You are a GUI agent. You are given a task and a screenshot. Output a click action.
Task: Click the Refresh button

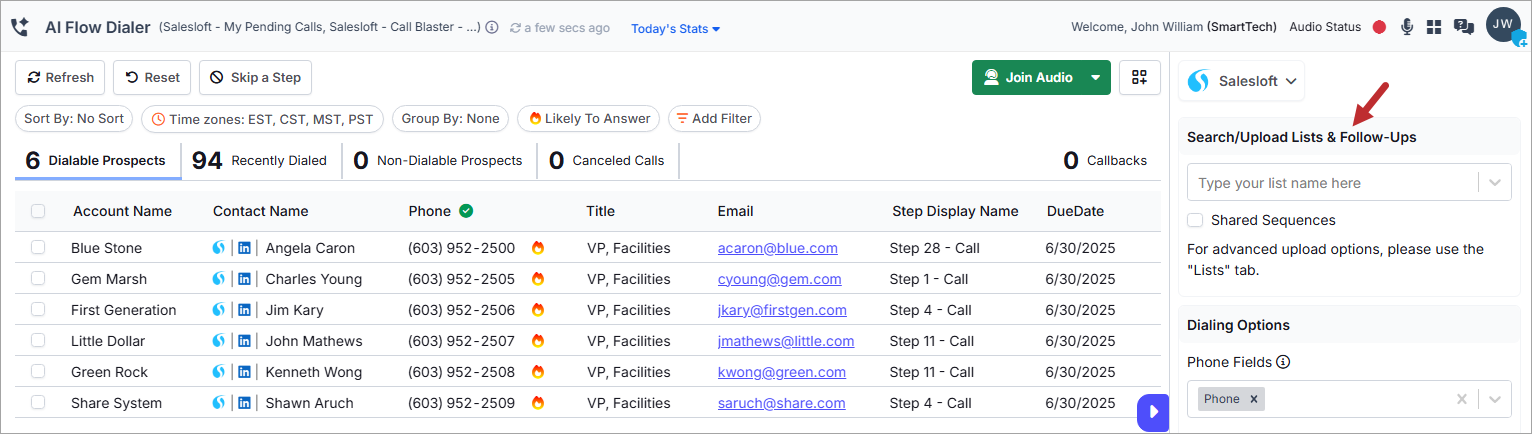[60, 77]
